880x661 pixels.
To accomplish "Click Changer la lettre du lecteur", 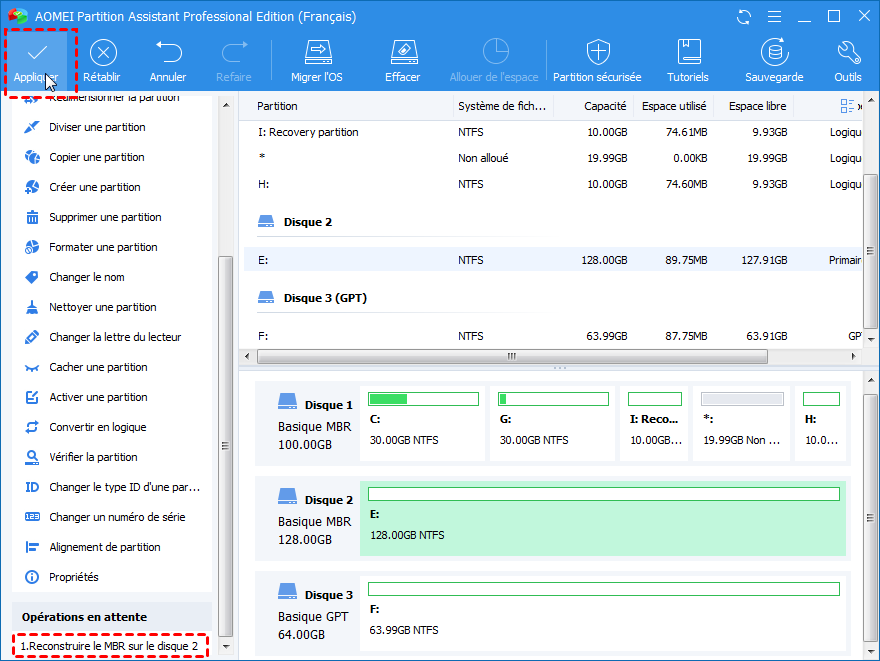I will coord(115,337).
